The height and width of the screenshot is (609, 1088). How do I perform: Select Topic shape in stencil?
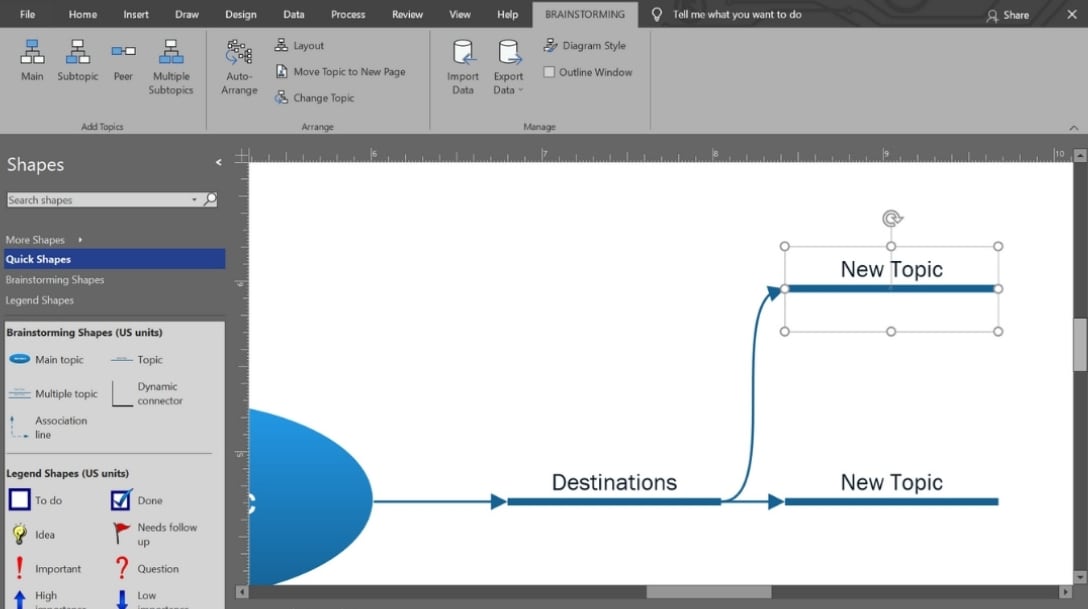pyautogui.click(x=137, y=359)
